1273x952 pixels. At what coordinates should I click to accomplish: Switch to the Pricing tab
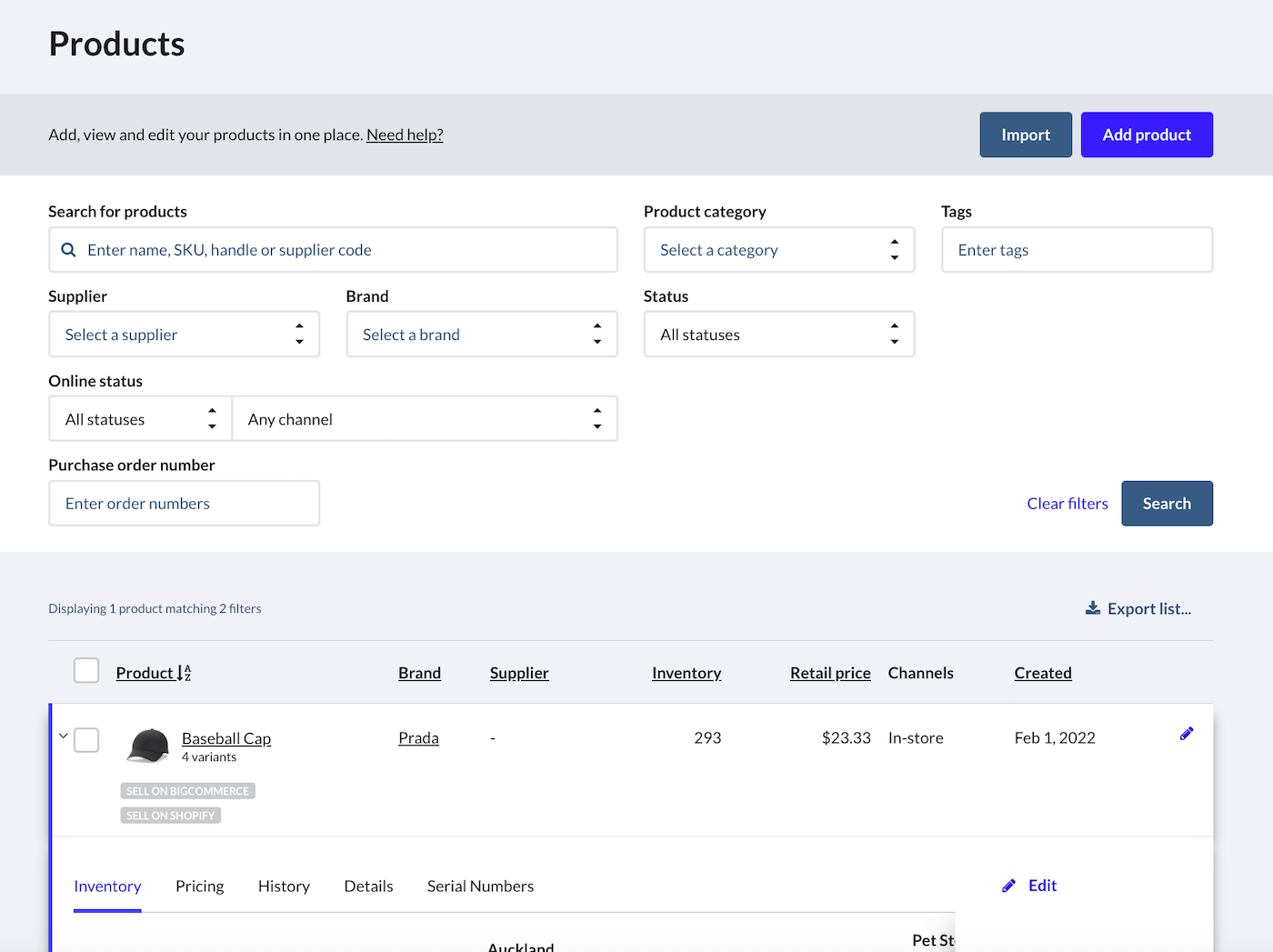tap(199, 887)
